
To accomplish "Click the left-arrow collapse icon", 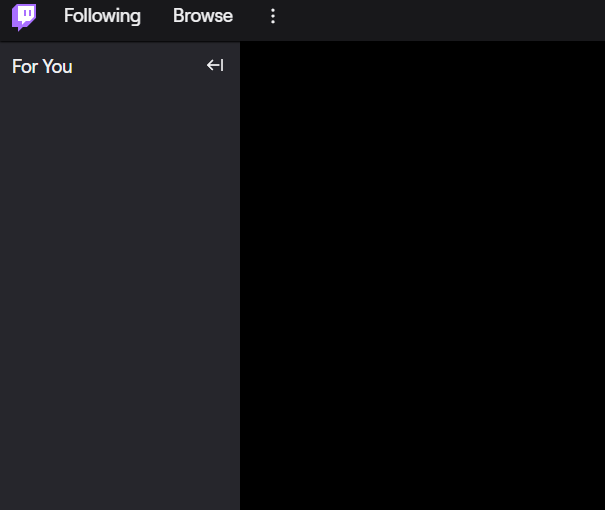I will [x=215, y=65].
